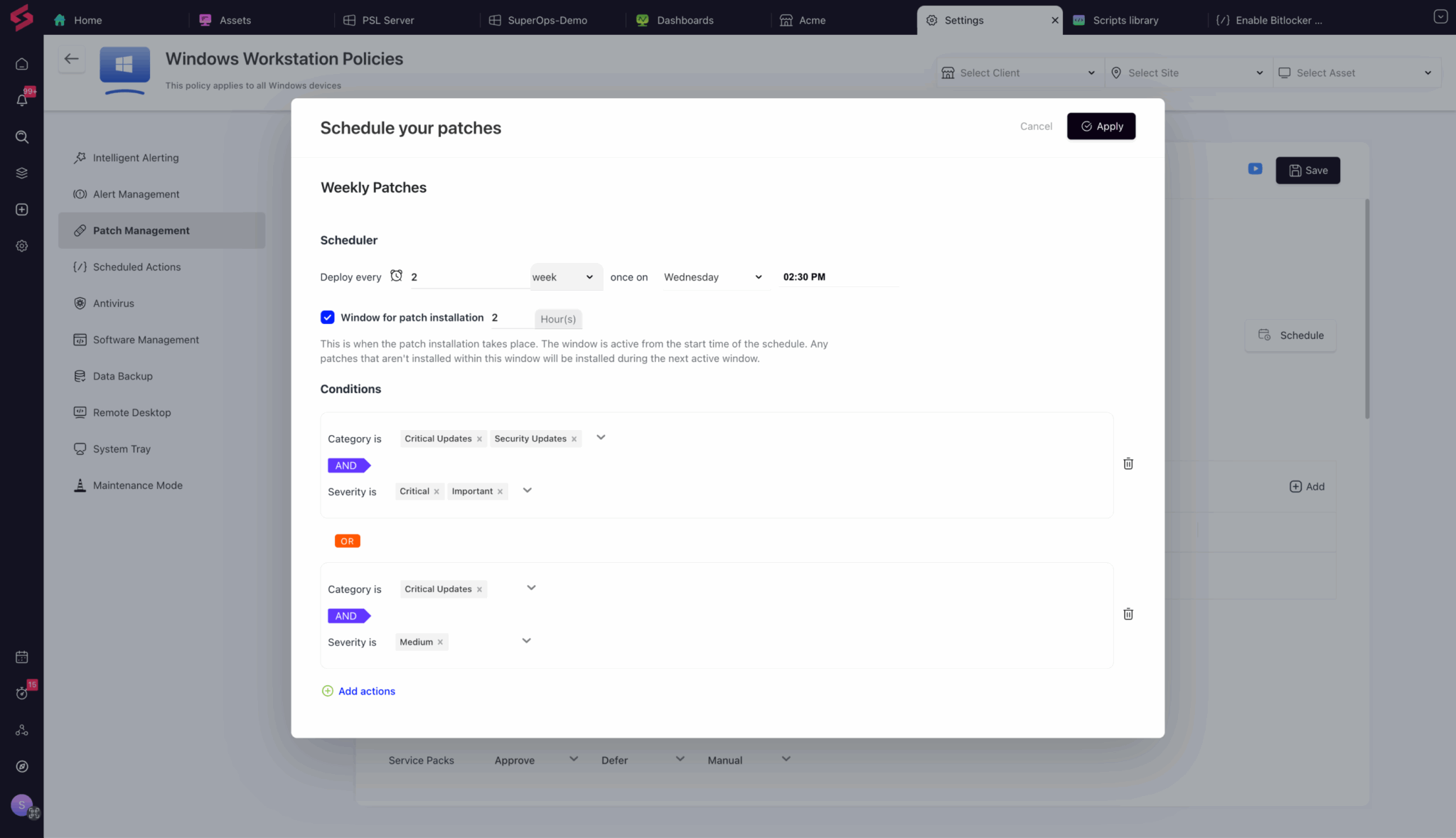Image resolution: width=1456 pixels, height=838 pixels.
Task: Click the green plus icon for Add actions
Action: [327, 691]
